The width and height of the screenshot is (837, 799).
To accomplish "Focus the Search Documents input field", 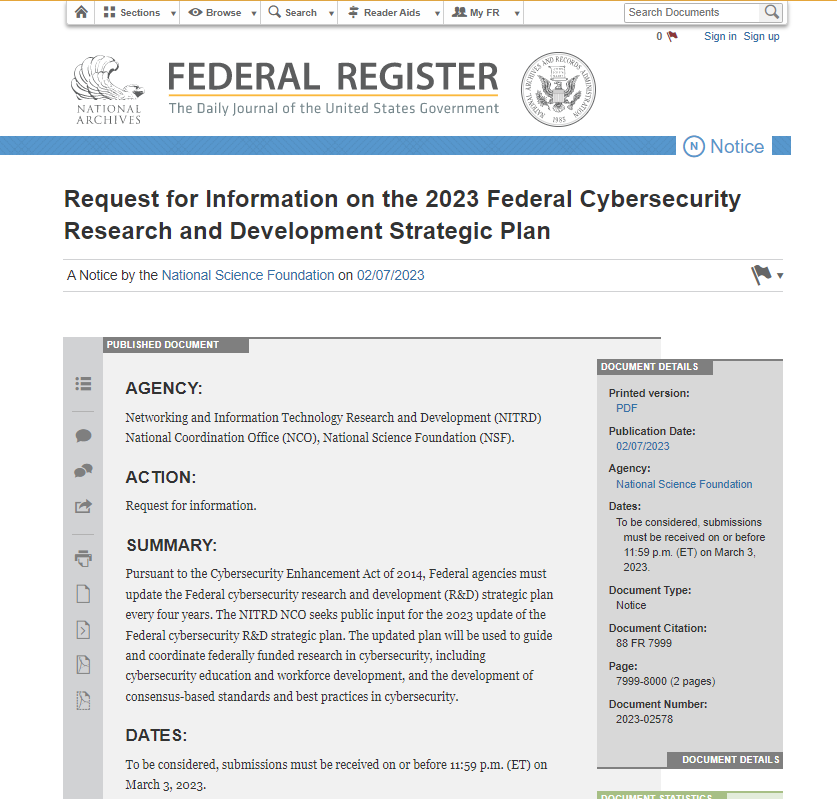I will point(692,12).
